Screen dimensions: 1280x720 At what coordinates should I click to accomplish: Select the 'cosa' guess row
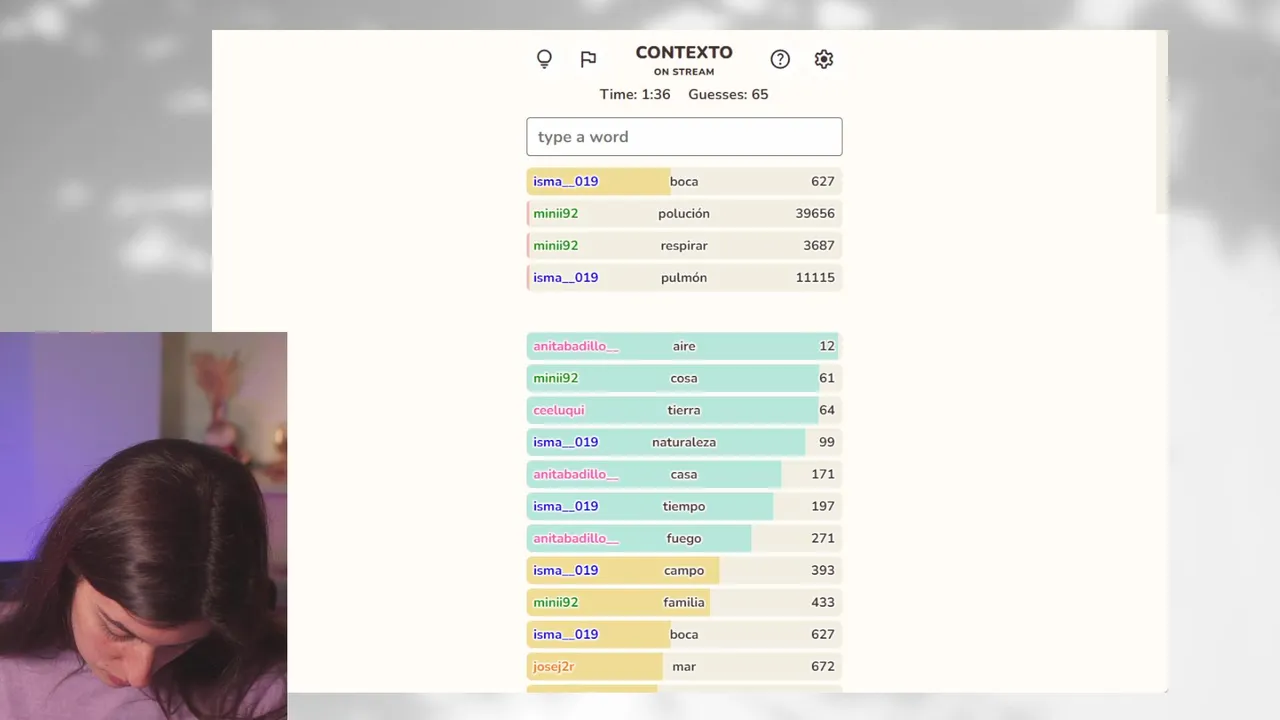pos(684,378)
